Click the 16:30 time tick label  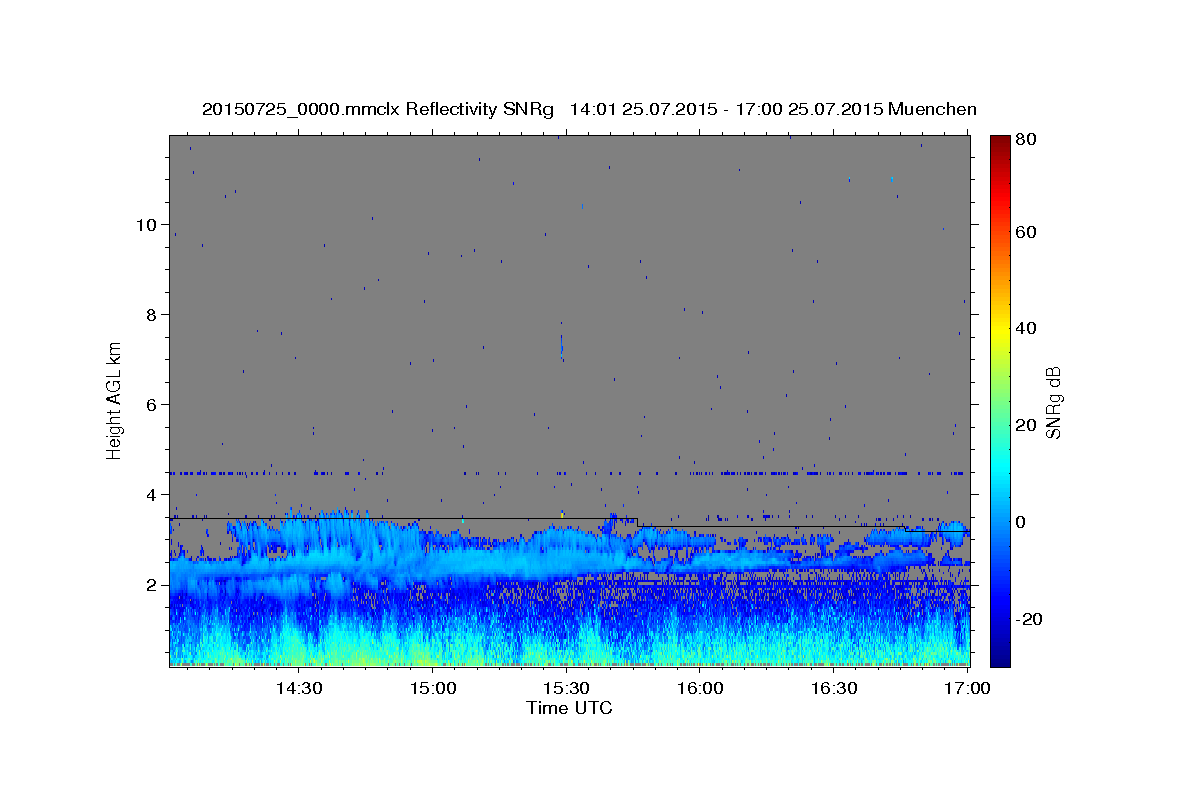(834, 689)
